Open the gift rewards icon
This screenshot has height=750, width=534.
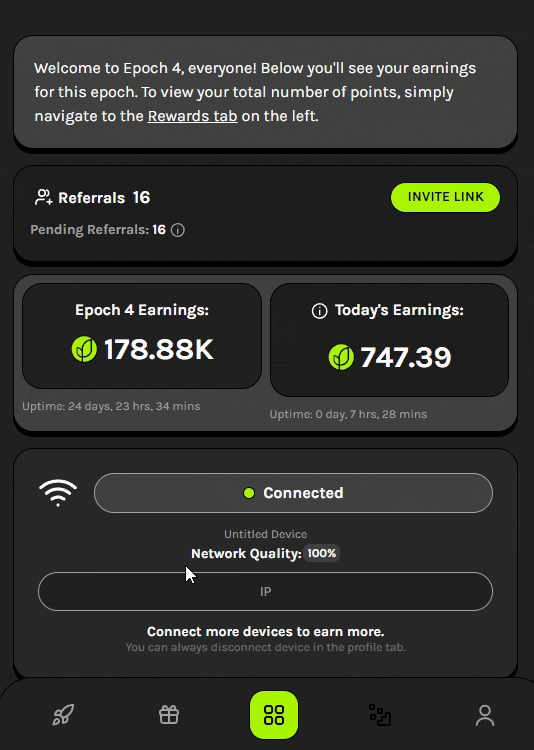(x=169, y=715)
